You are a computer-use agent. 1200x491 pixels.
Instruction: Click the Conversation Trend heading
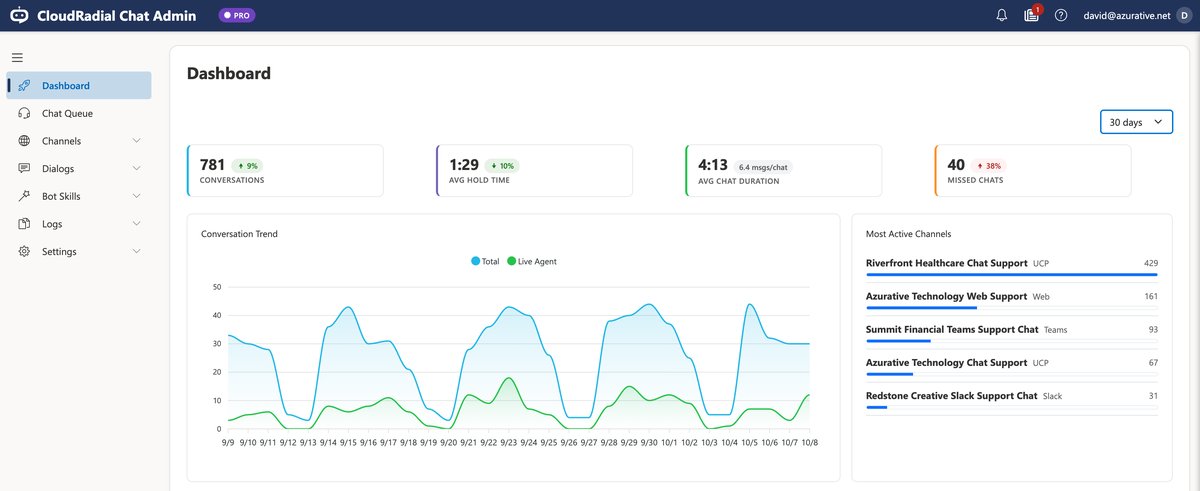(x=239, y=234)
